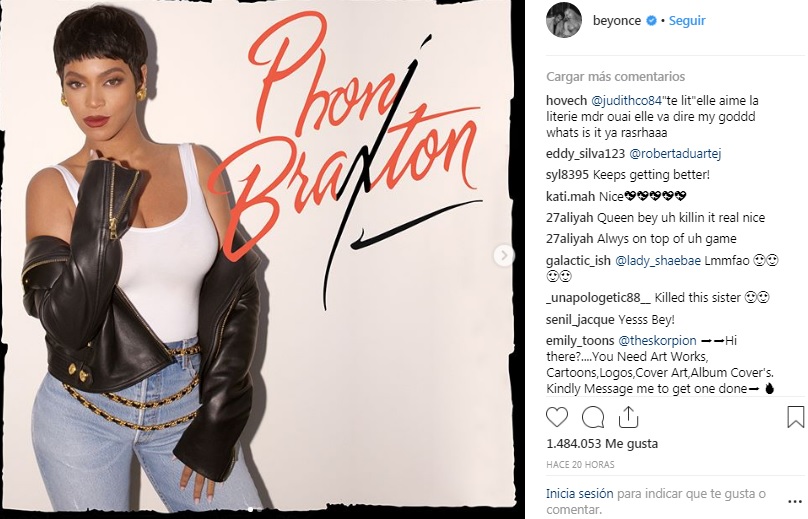
Task: Open the HACE 20 HORAS timestamp
Action: (x=580, y=464)
